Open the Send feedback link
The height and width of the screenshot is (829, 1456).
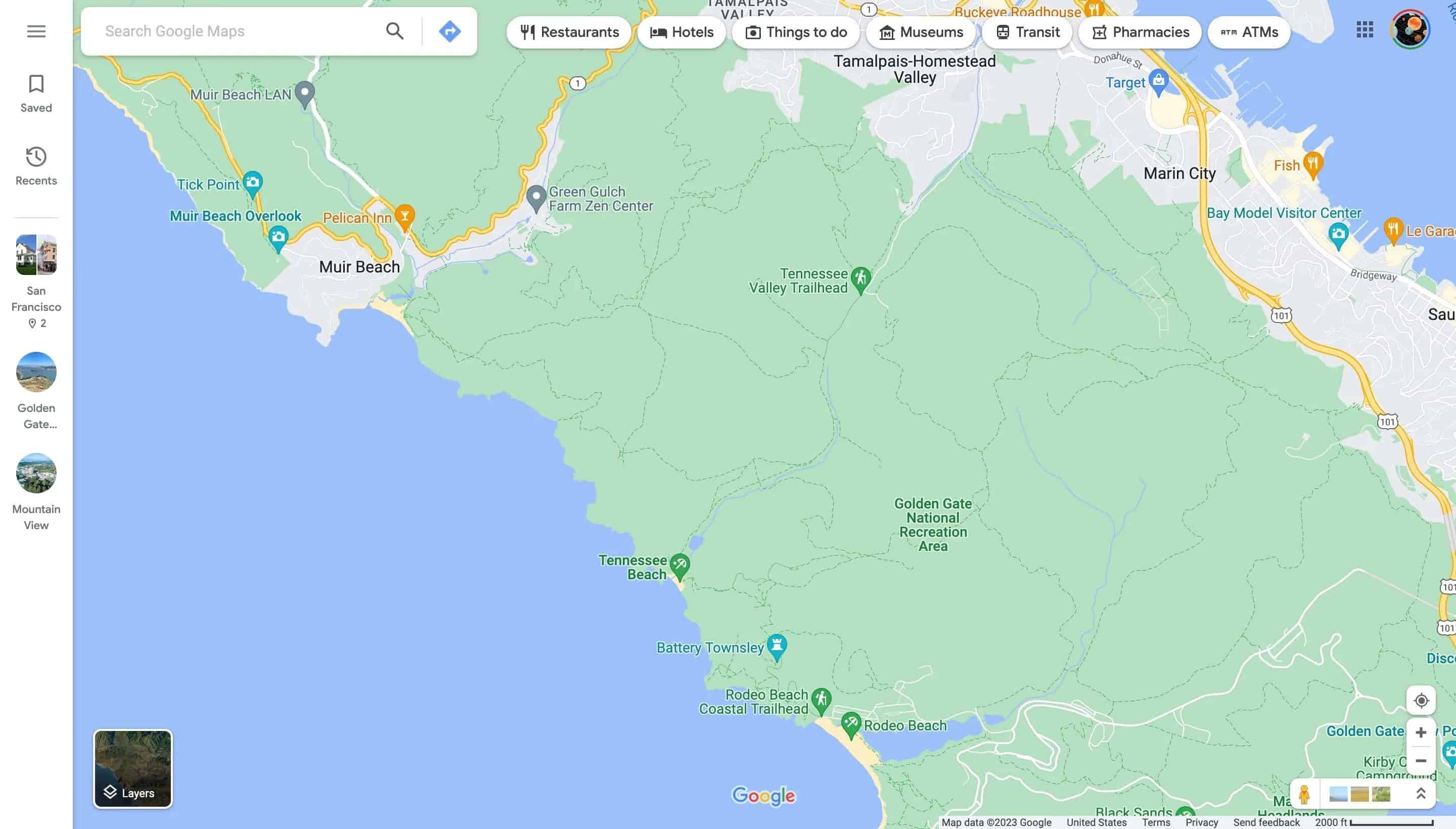pyautogui.click(x=1266, y=822)
